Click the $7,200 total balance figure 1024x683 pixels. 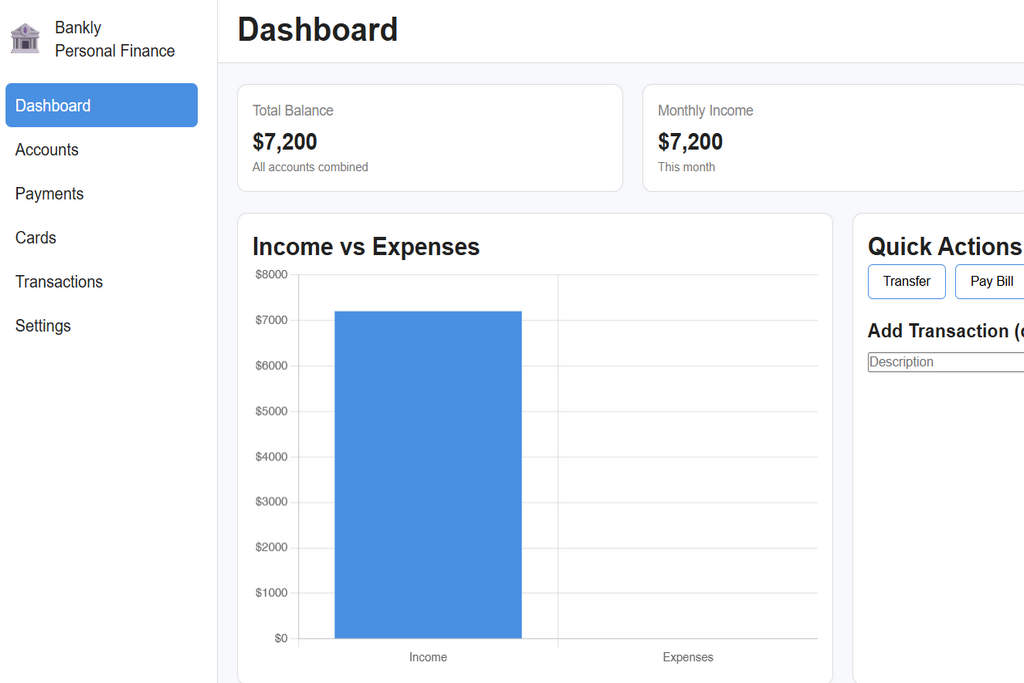pyautogui.click(x=285, y=141)
